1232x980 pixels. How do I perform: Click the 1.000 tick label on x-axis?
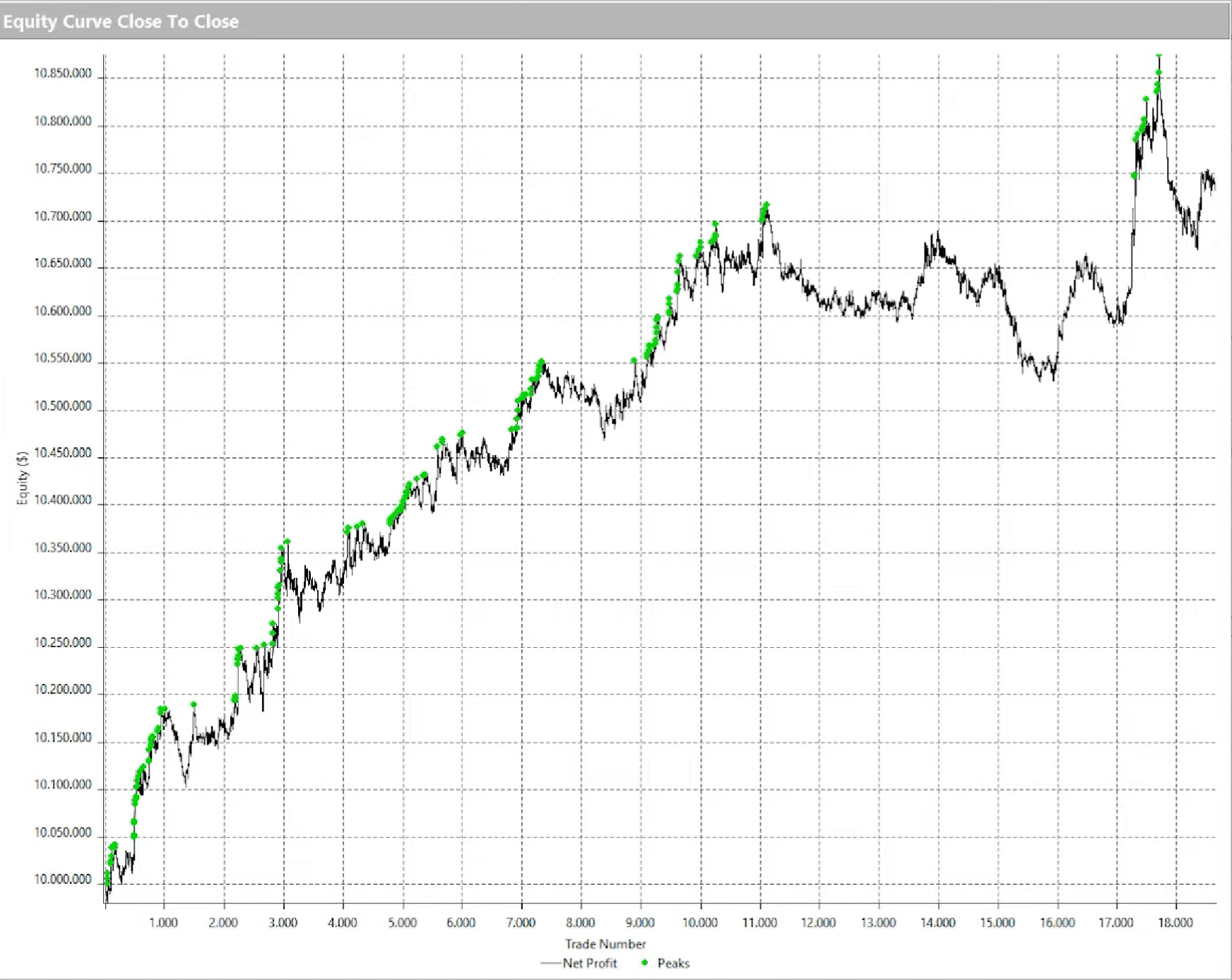pyautogui.click(x=162, y=923)
